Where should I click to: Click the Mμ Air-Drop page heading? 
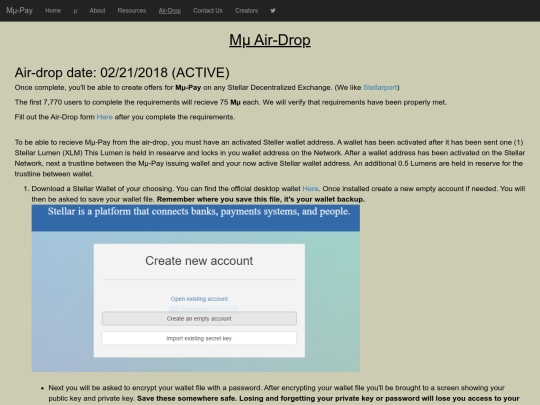(x=270, y=40)
